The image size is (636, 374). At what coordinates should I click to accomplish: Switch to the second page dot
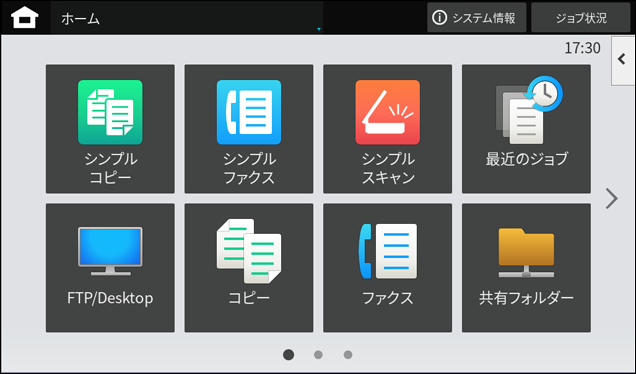coord(318,355)
